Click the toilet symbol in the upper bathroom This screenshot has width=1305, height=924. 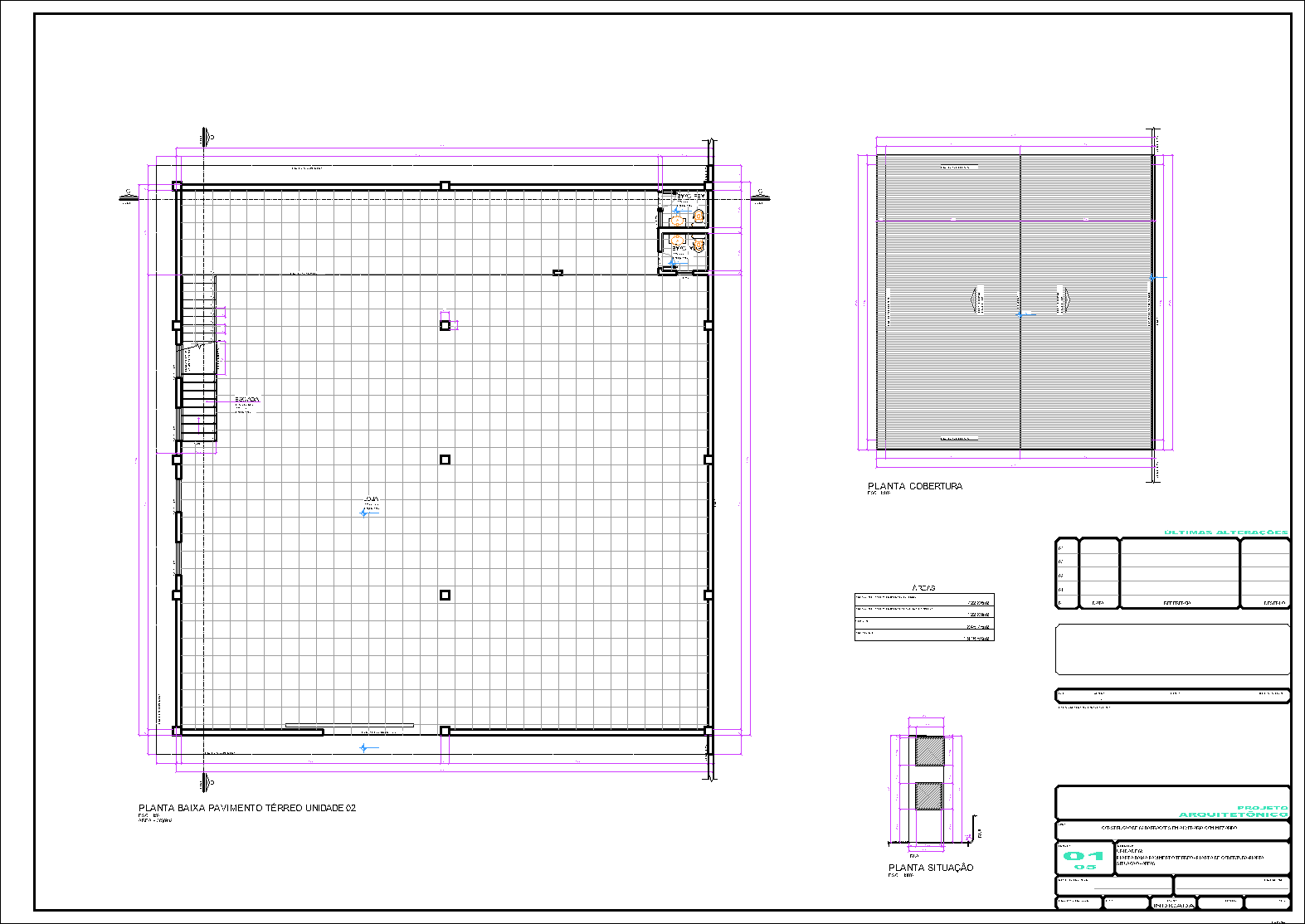click(699, 217)
